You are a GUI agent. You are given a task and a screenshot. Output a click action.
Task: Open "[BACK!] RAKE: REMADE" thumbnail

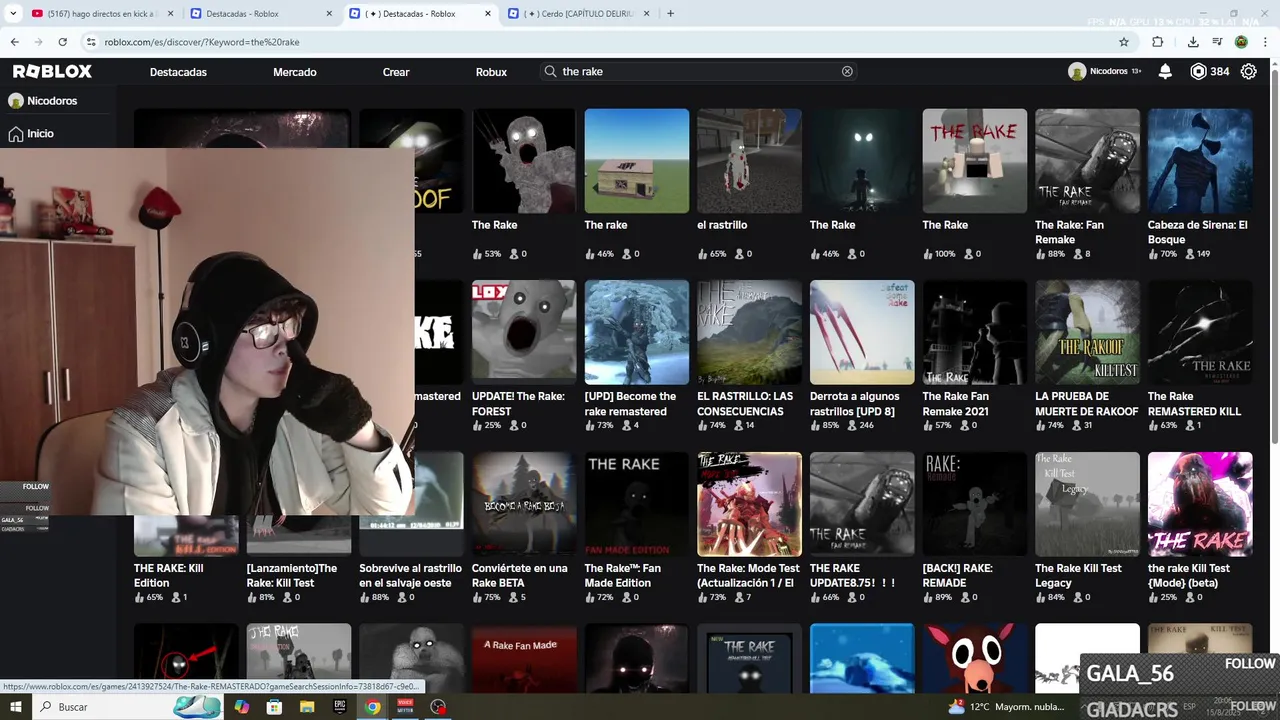(975, 504)
